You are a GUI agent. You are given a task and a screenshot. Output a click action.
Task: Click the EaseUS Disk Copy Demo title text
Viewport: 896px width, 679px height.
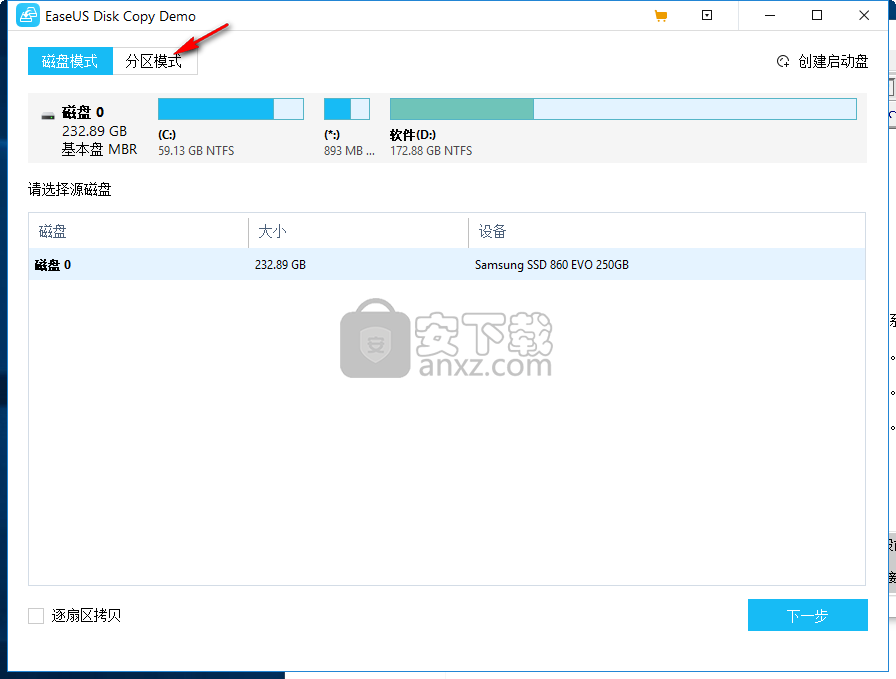(x=121, y=16)
